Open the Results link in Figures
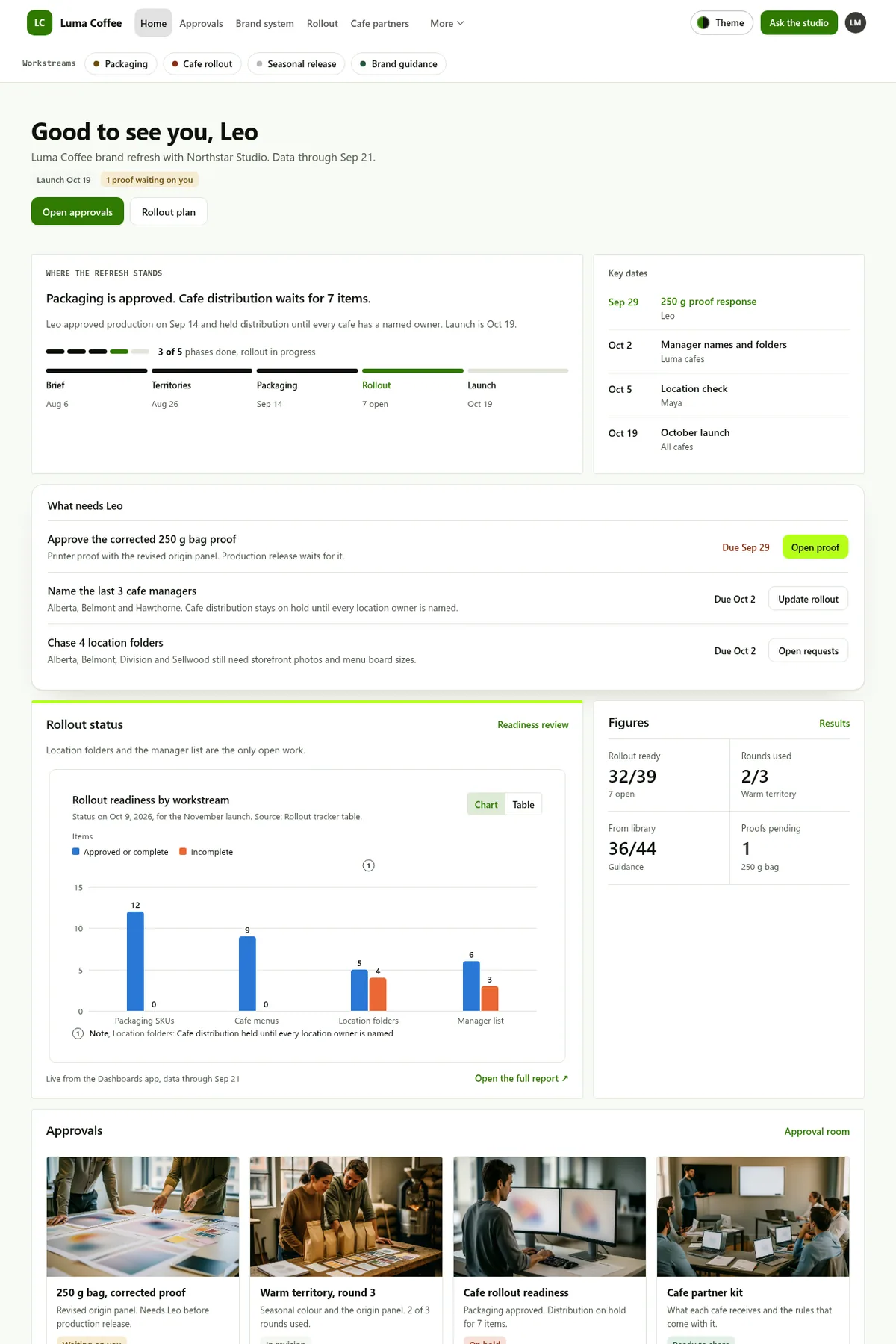Screen dimensions: 896x1344 pos(834,724)
